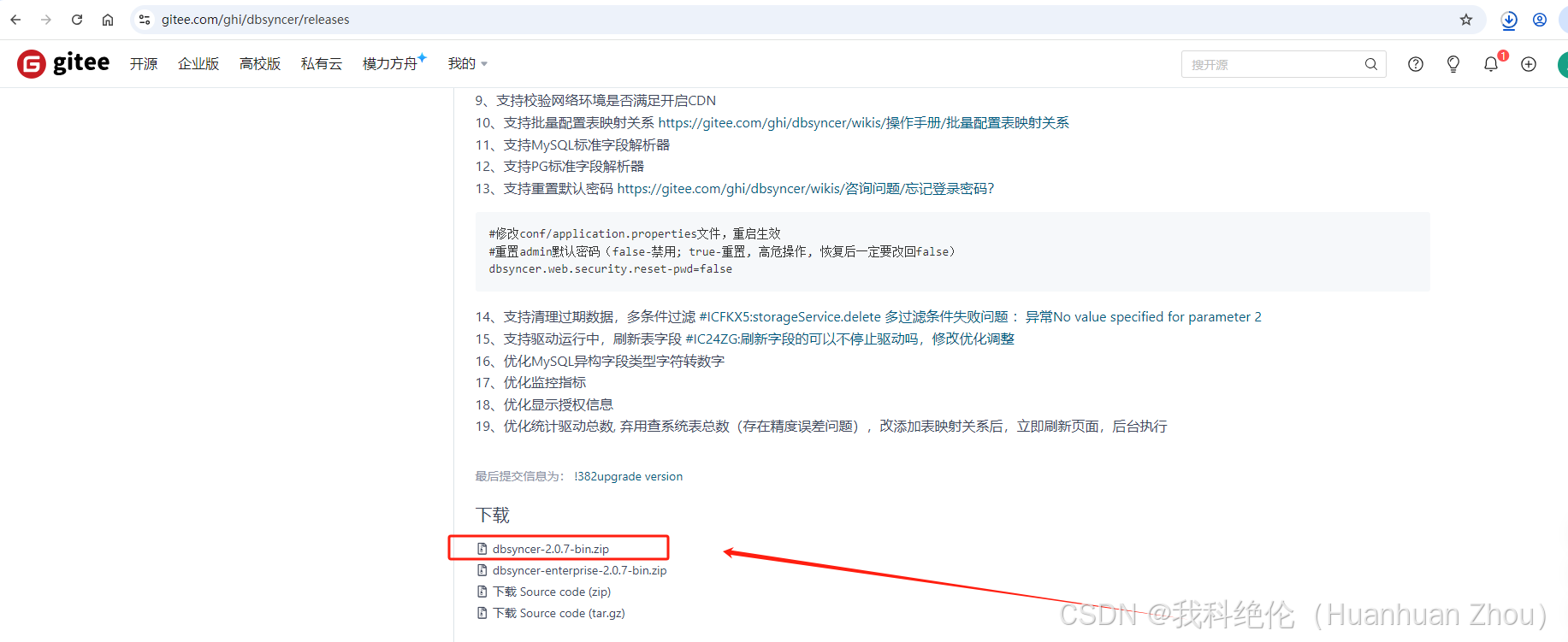Click the browser forward arrow
The height and width of the screenshot is (642, 1568).
click(46, 20)
